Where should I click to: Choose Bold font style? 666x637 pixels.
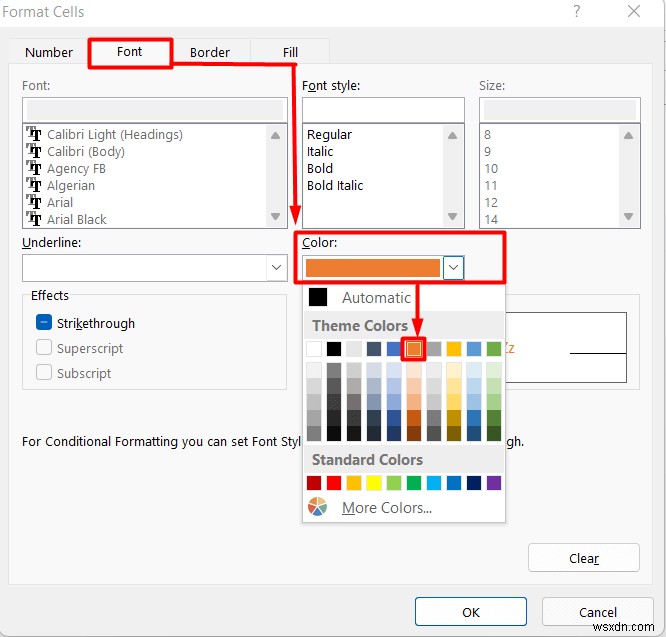click(320, 169)
